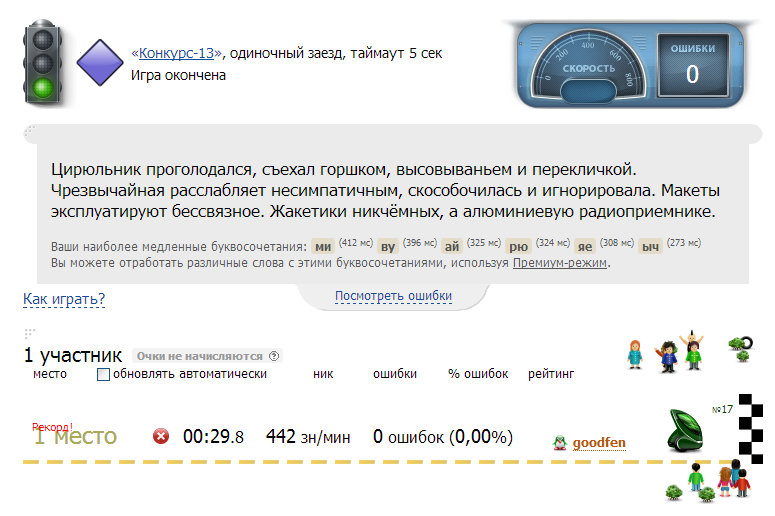Open the Премиум-режим link
The width and height of the screenshot is (775, 516).
560,263
